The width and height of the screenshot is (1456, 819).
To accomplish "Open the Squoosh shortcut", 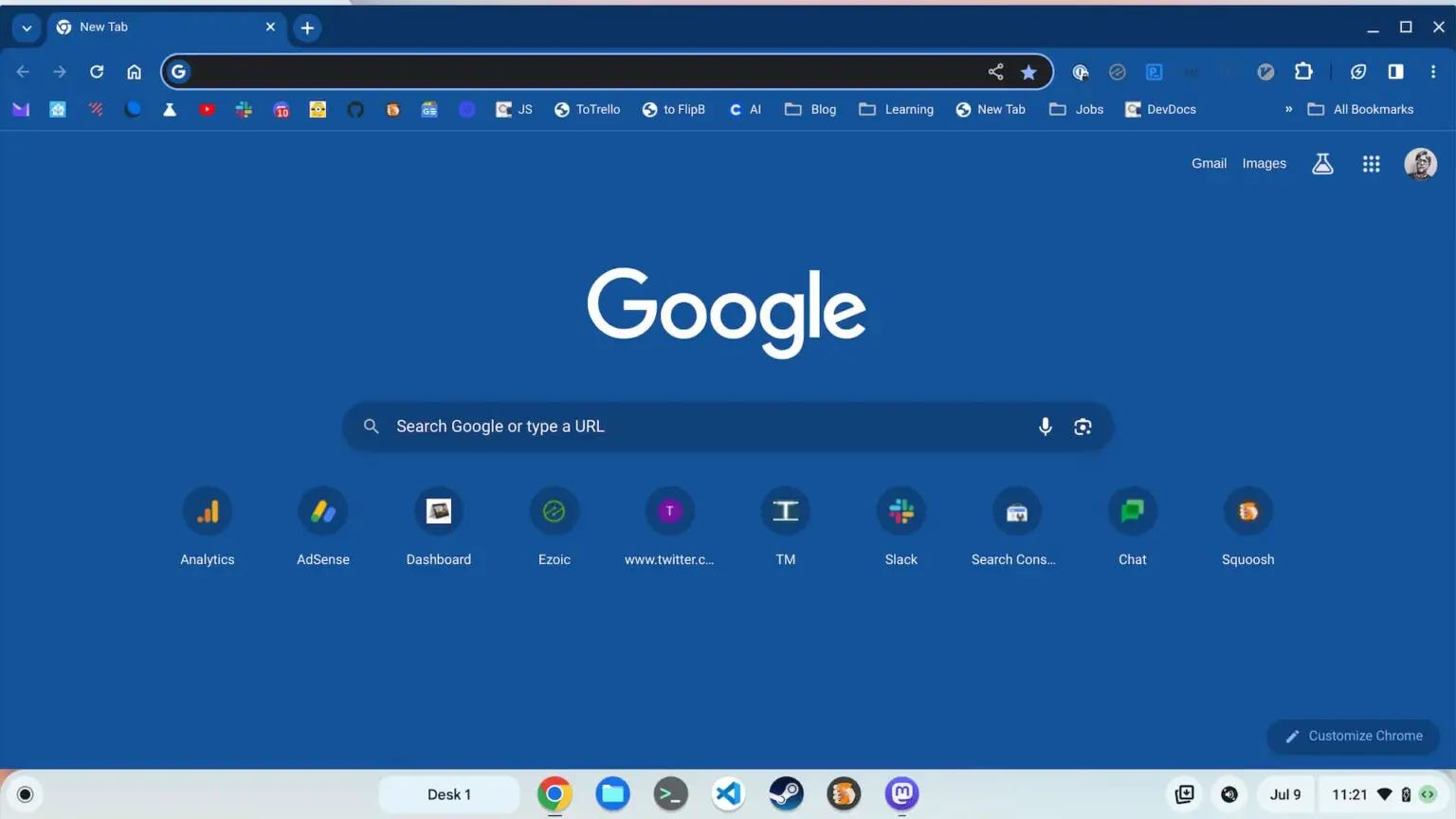I will [x=1248, y=526].
